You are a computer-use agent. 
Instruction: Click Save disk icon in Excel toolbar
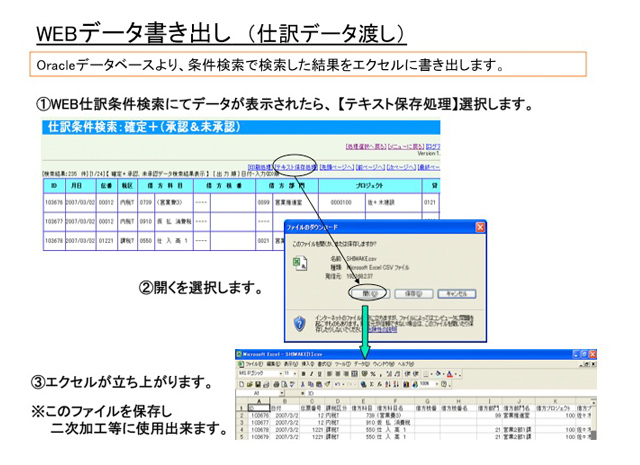(258, 384)
